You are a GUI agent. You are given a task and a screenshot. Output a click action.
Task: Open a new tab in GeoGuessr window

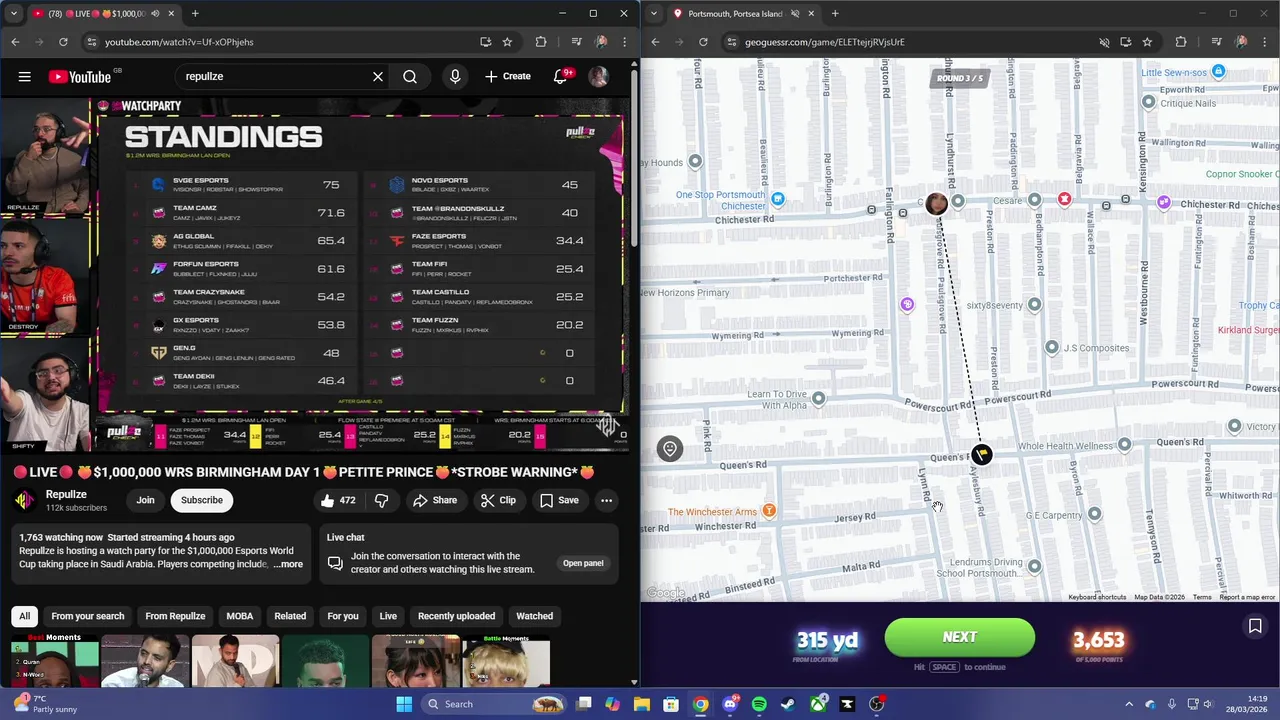[x=835, y=14]
